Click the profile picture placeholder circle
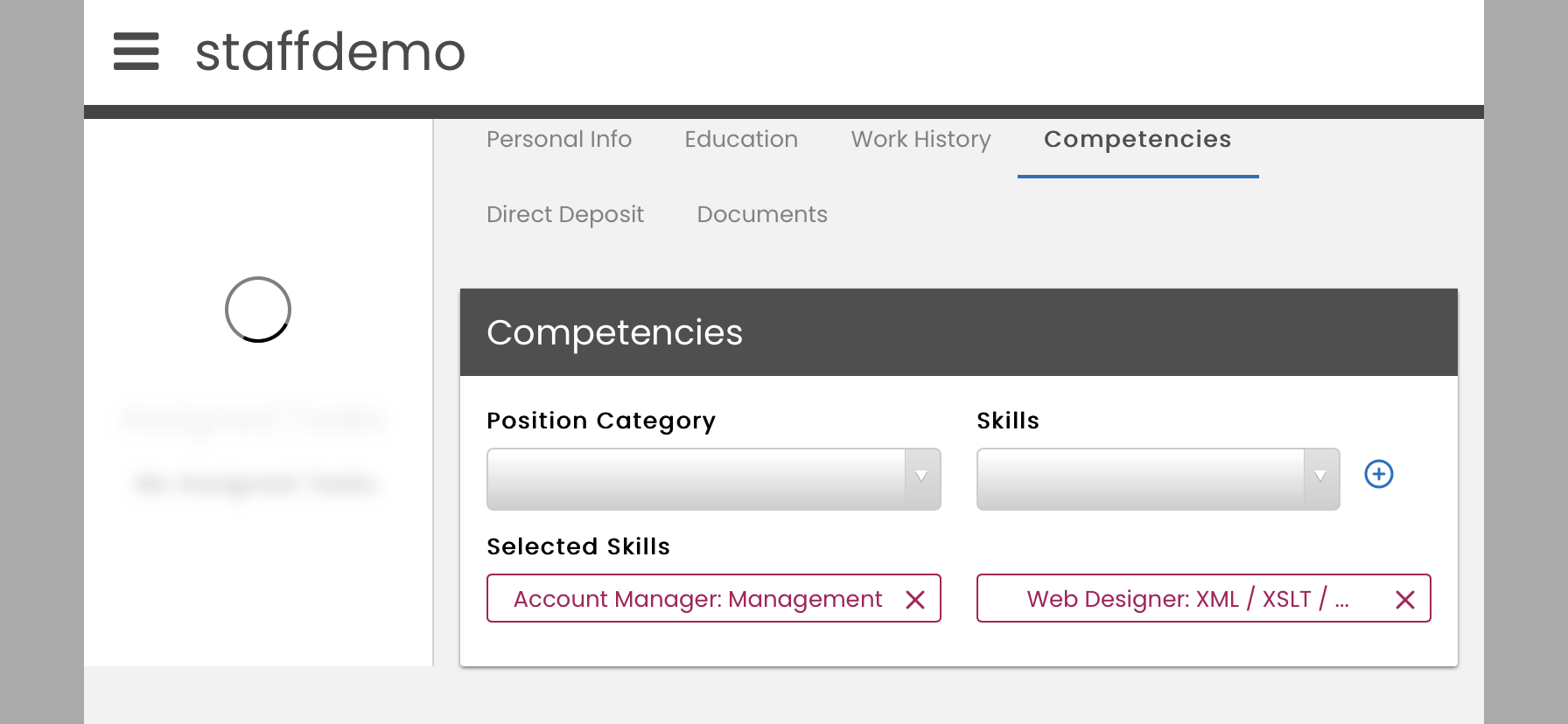The image size is (1568, 724). (x=257, y=310)
